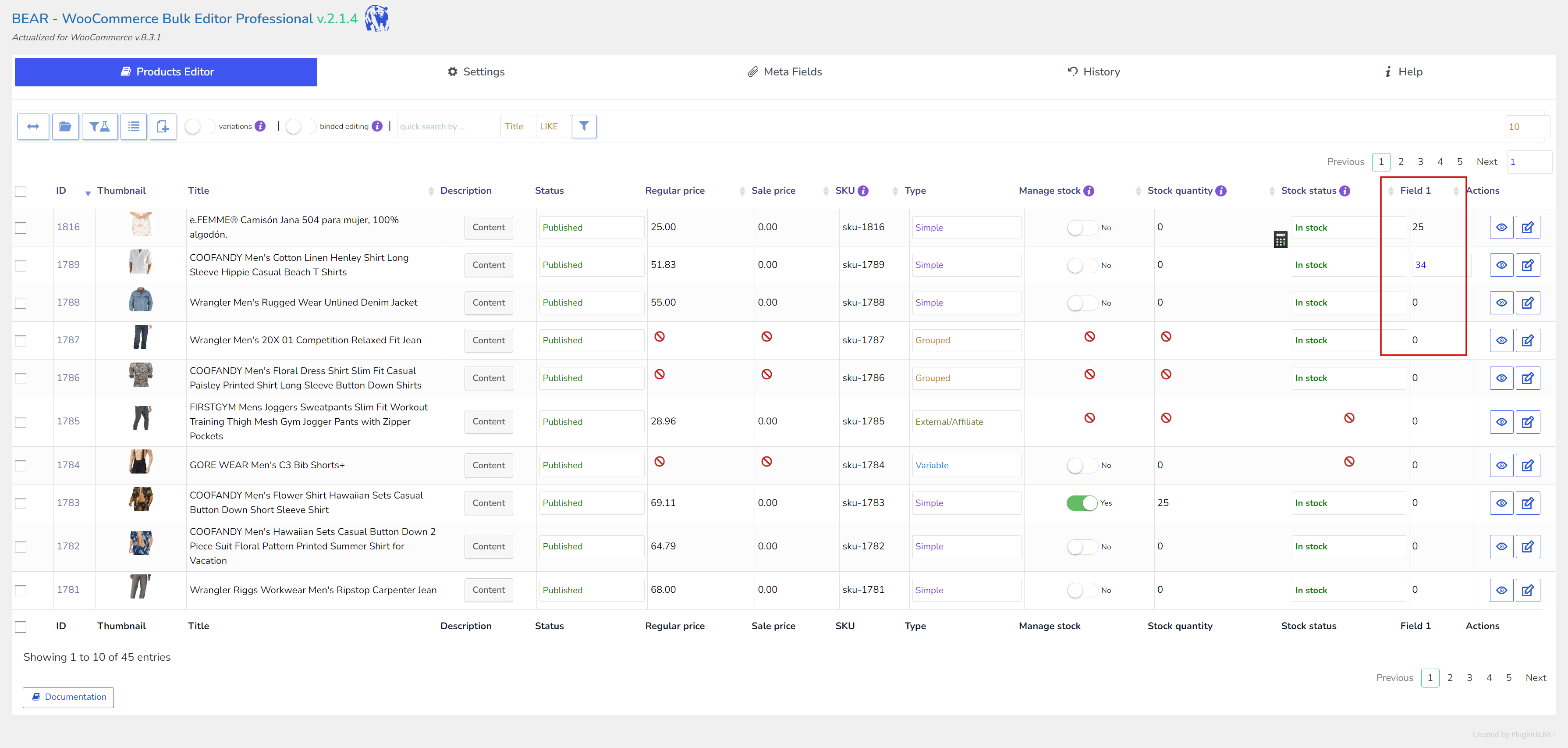Open Type dropdown for product 1789
Screen dimensions: 1568x748
[x=966, y=265]
